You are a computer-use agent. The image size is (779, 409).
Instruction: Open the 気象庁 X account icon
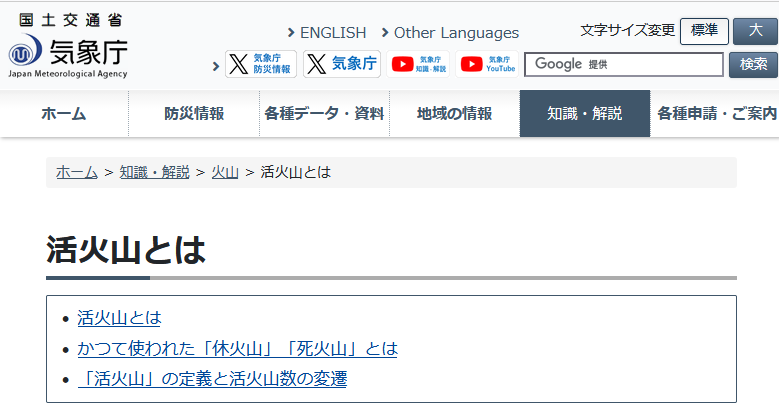[x=342, y=64]
